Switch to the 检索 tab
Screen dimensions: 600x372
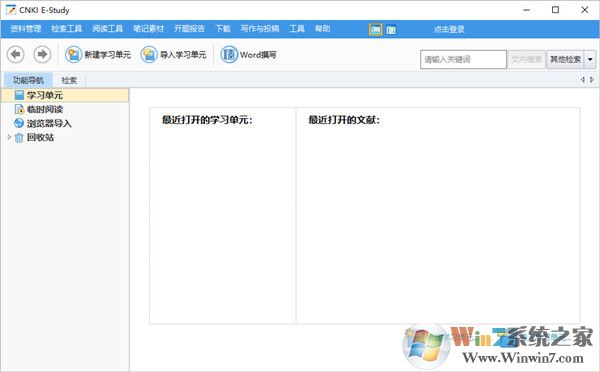click(x=69, y=80)
